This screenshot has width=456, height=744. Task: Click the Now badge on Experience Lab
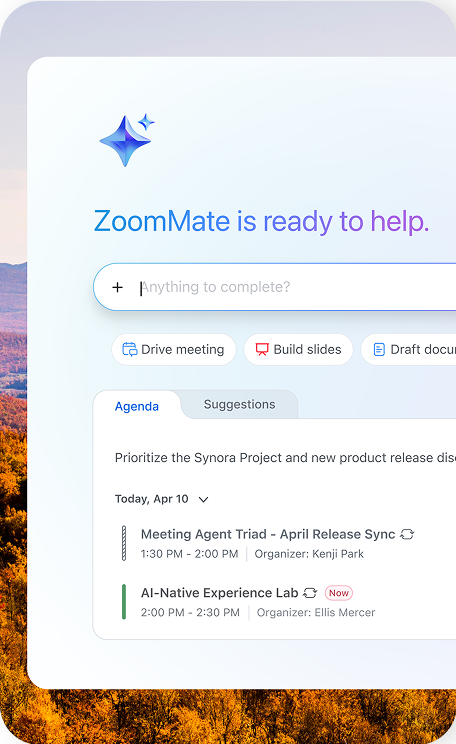(x=339, y=593)
